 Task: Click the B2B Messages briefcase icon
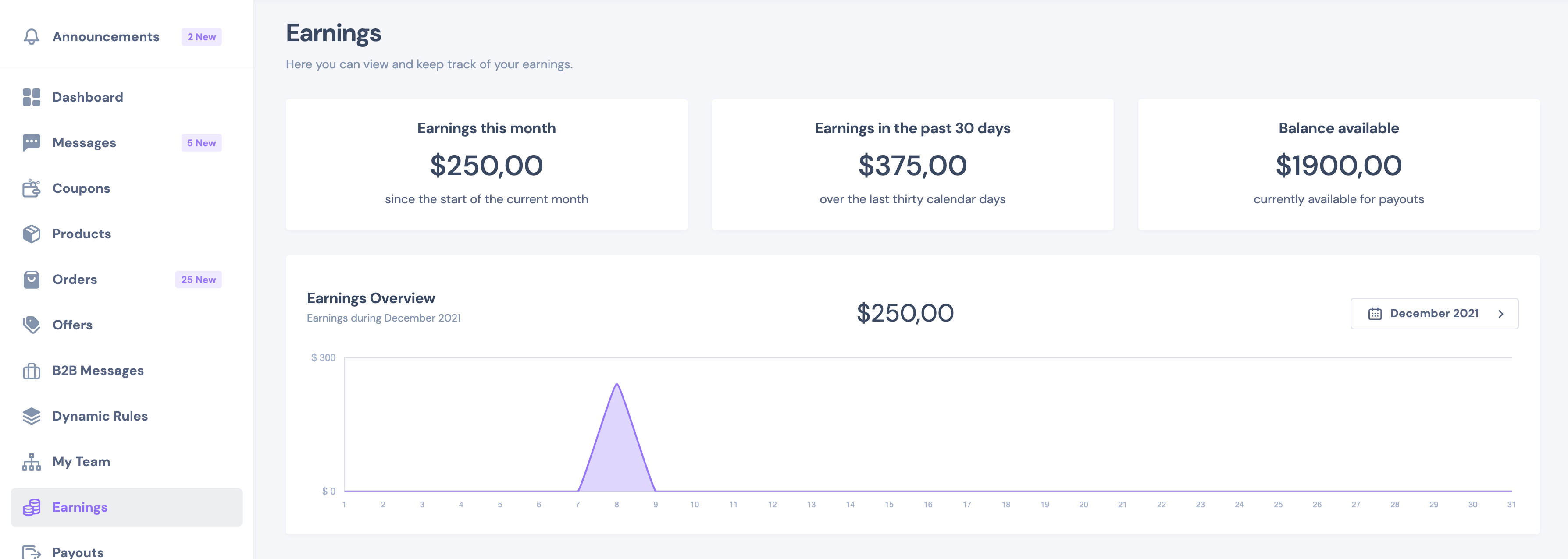(x=32, y=371)
